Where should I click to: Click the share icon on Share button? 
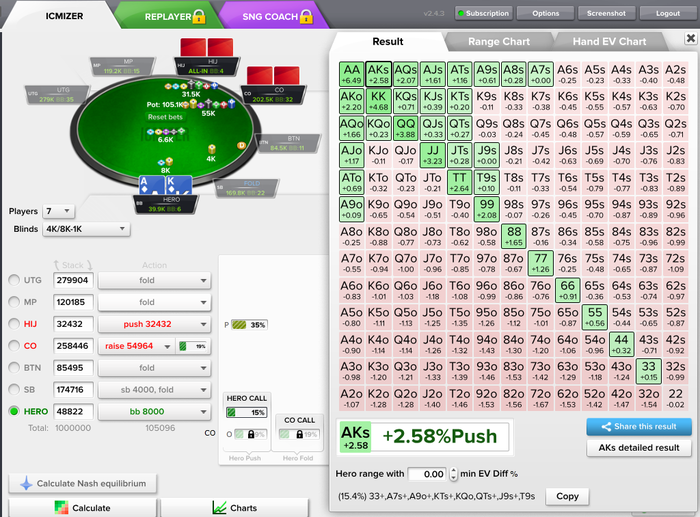pos(606,427)
